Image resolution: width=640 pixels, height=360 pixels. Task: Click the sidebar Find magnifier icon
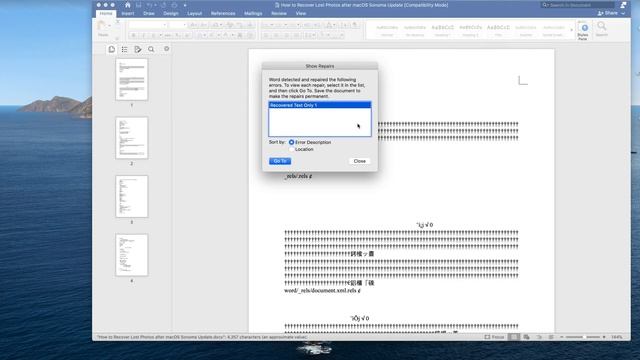pyautogui.click(x=151, y=49)
